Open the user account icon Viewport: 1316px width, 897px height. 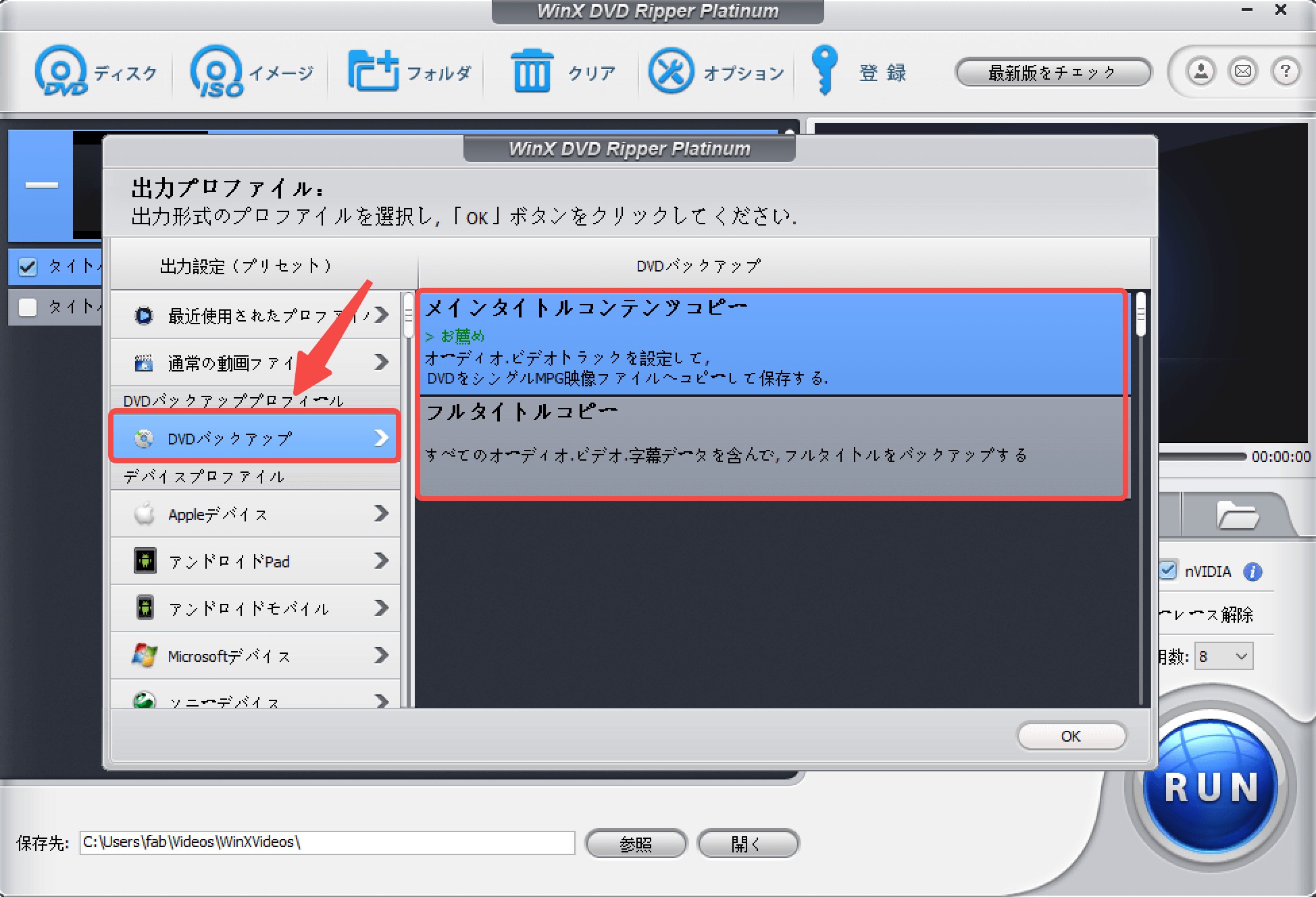pyautogui.click(x=1200, y=71)
